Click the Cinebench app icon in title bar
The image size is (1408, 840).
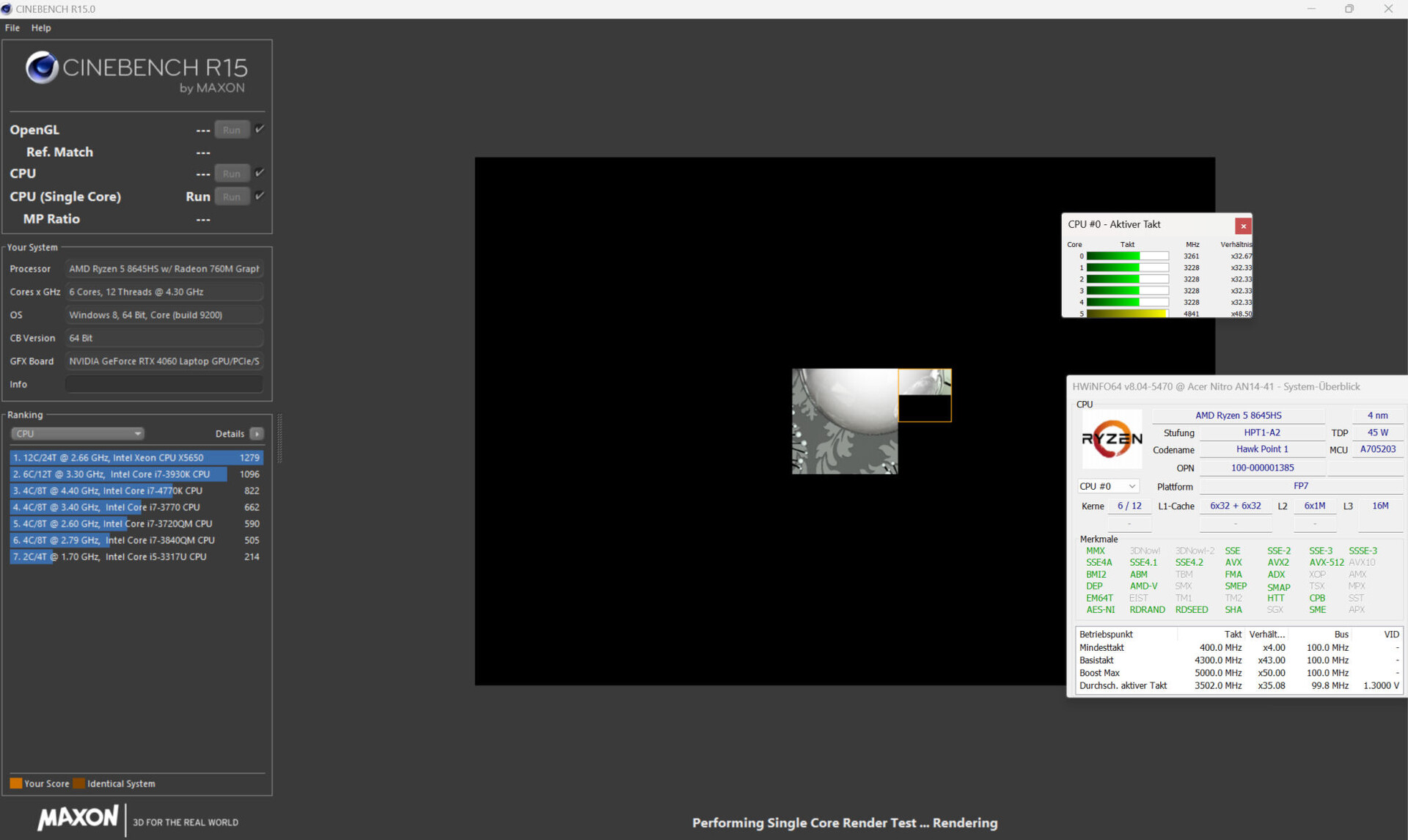(7, 9)
